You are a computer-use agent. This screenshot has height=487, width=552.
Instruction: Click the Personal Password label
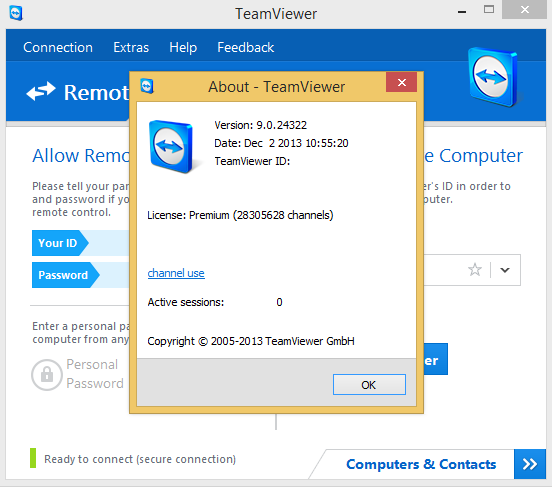pyautogui.click(x=95, y=374)
